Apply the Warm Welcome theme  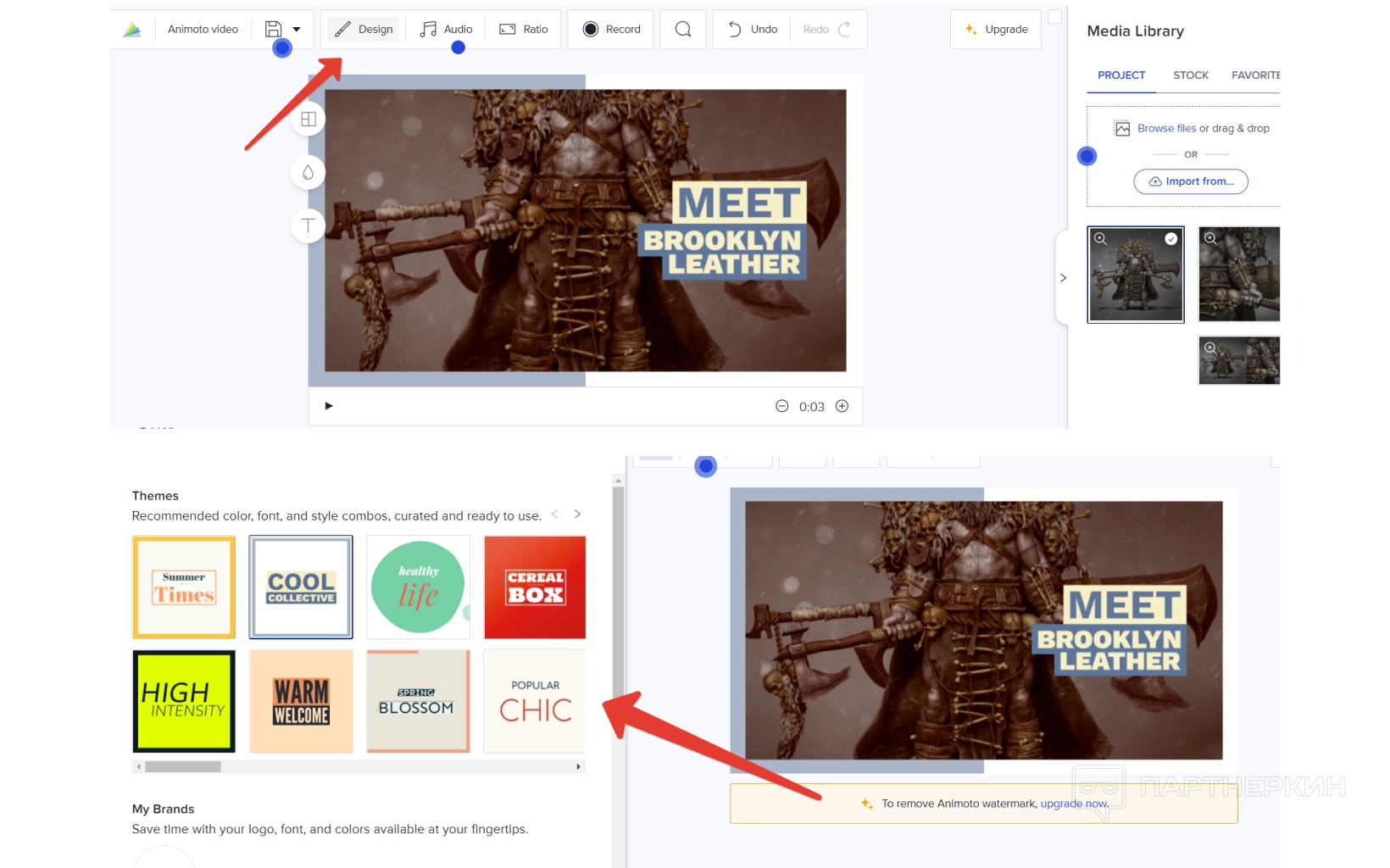coord(301,701)
